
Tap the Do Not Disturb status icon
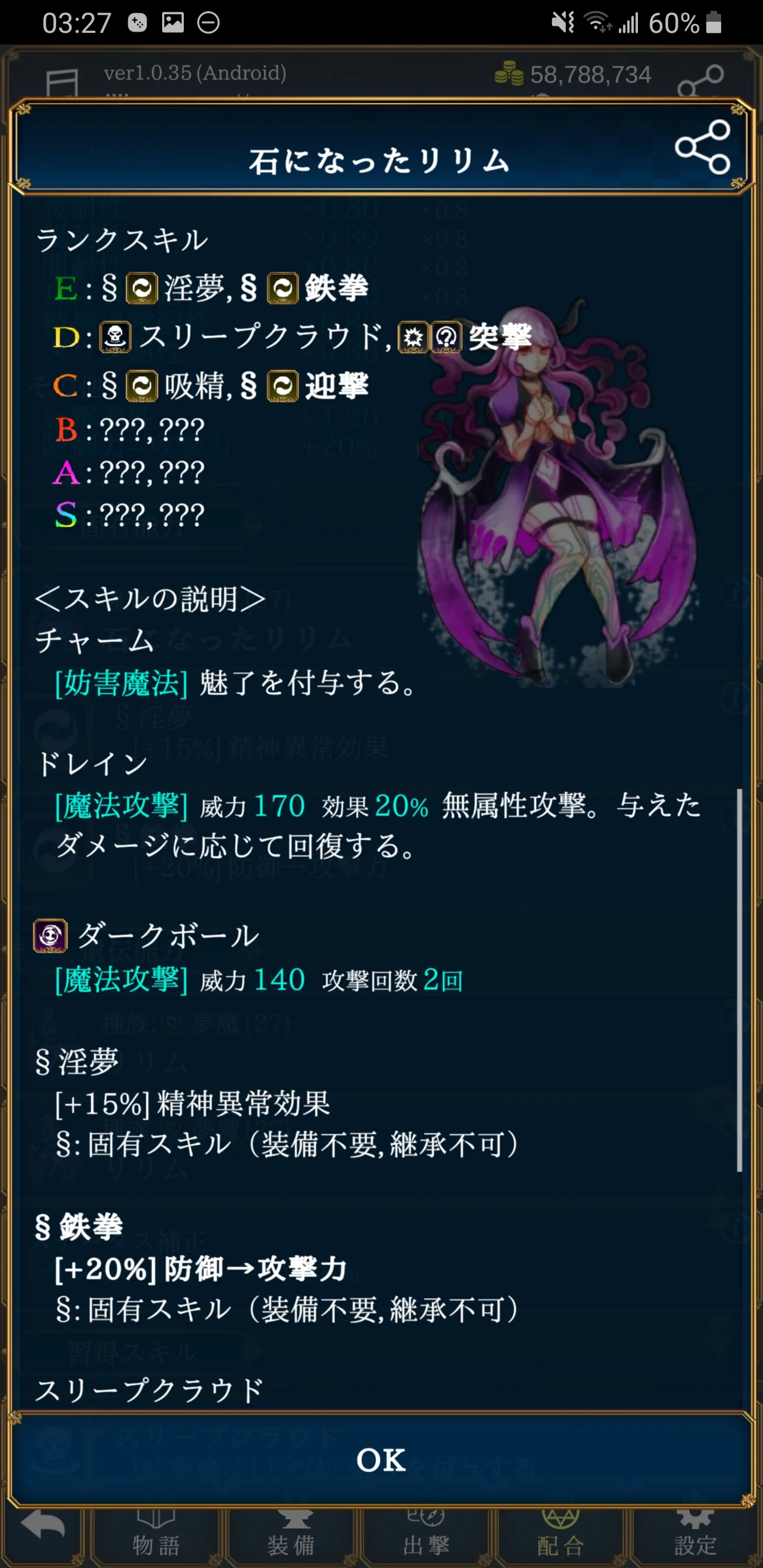tap(208, 23)
